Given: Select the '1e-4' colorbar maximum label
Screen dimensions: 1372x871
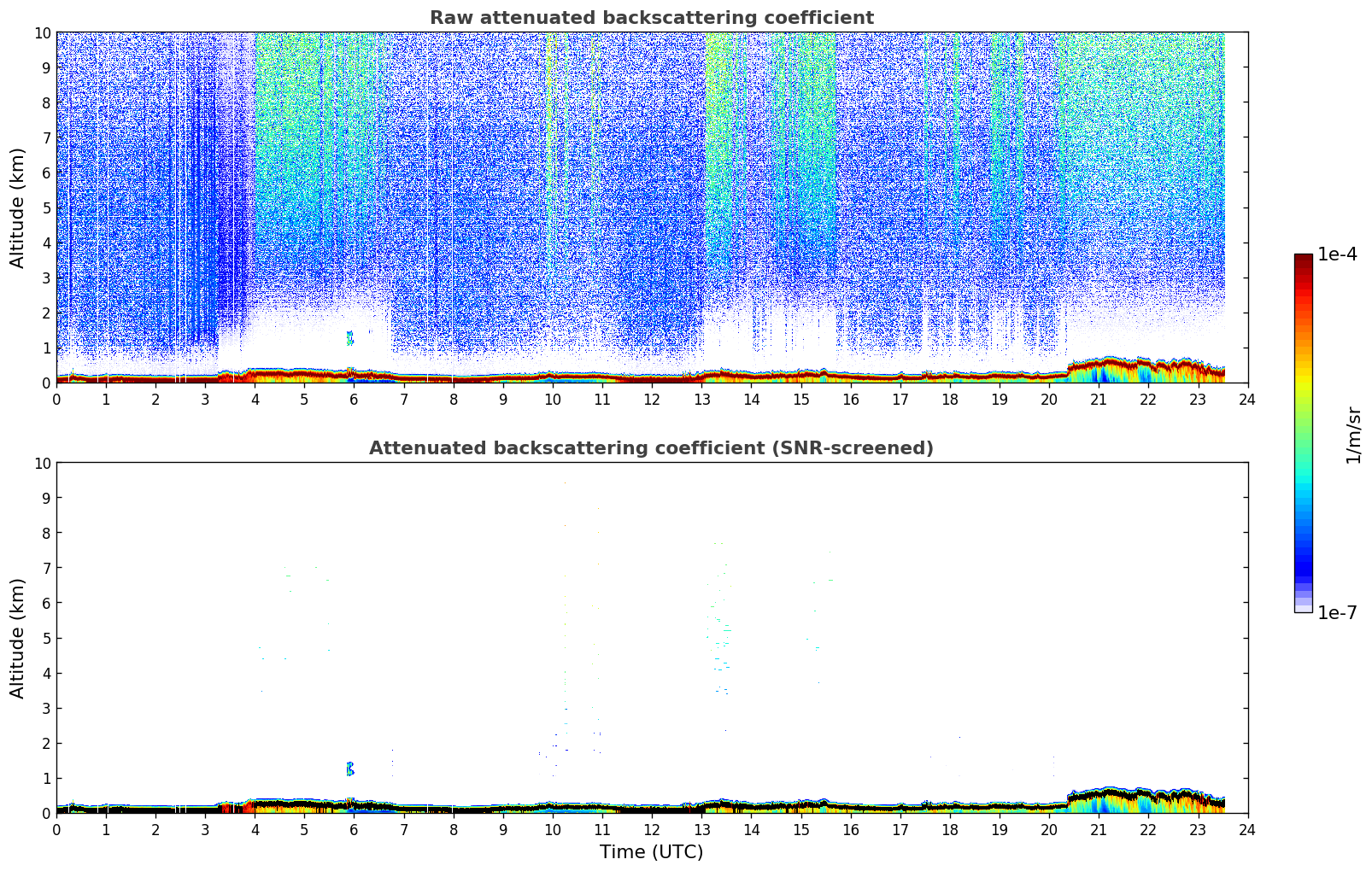Looking at the screenshot, I should pos(1337,254).
